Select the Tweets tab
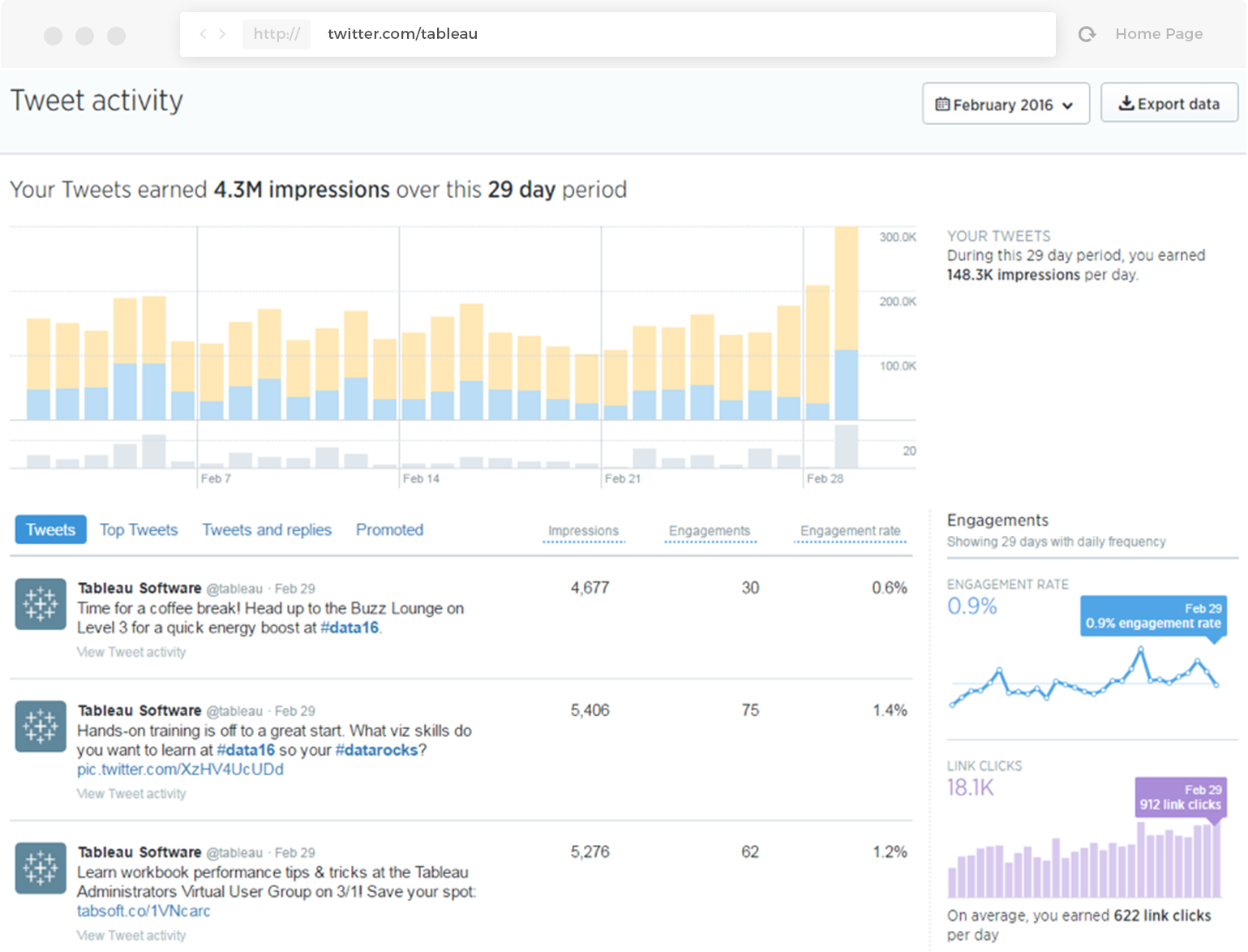Image resolution: width=1248 pixels, height=952 pixels. click(x=50, y=530)
